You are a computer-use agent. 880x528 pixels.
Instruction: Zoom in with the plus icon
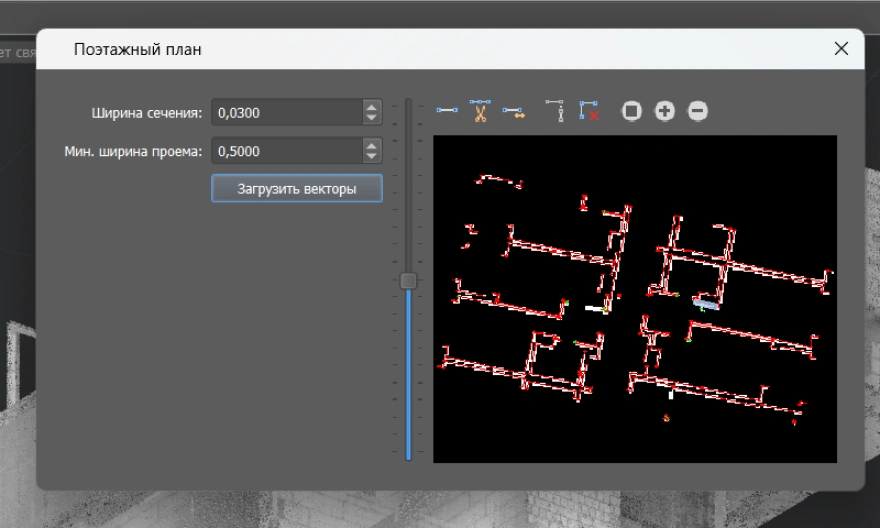pyautogui.click(x=665, y=111)
